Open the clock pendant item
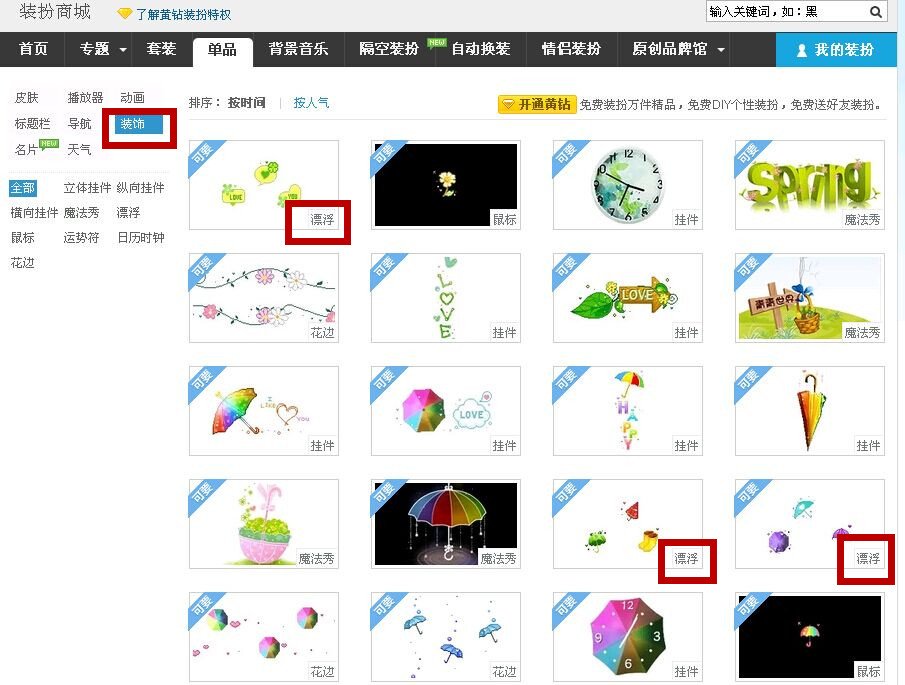Image resolution: width=905 pixels, height=685 pixels. click(x=626, y=185)
